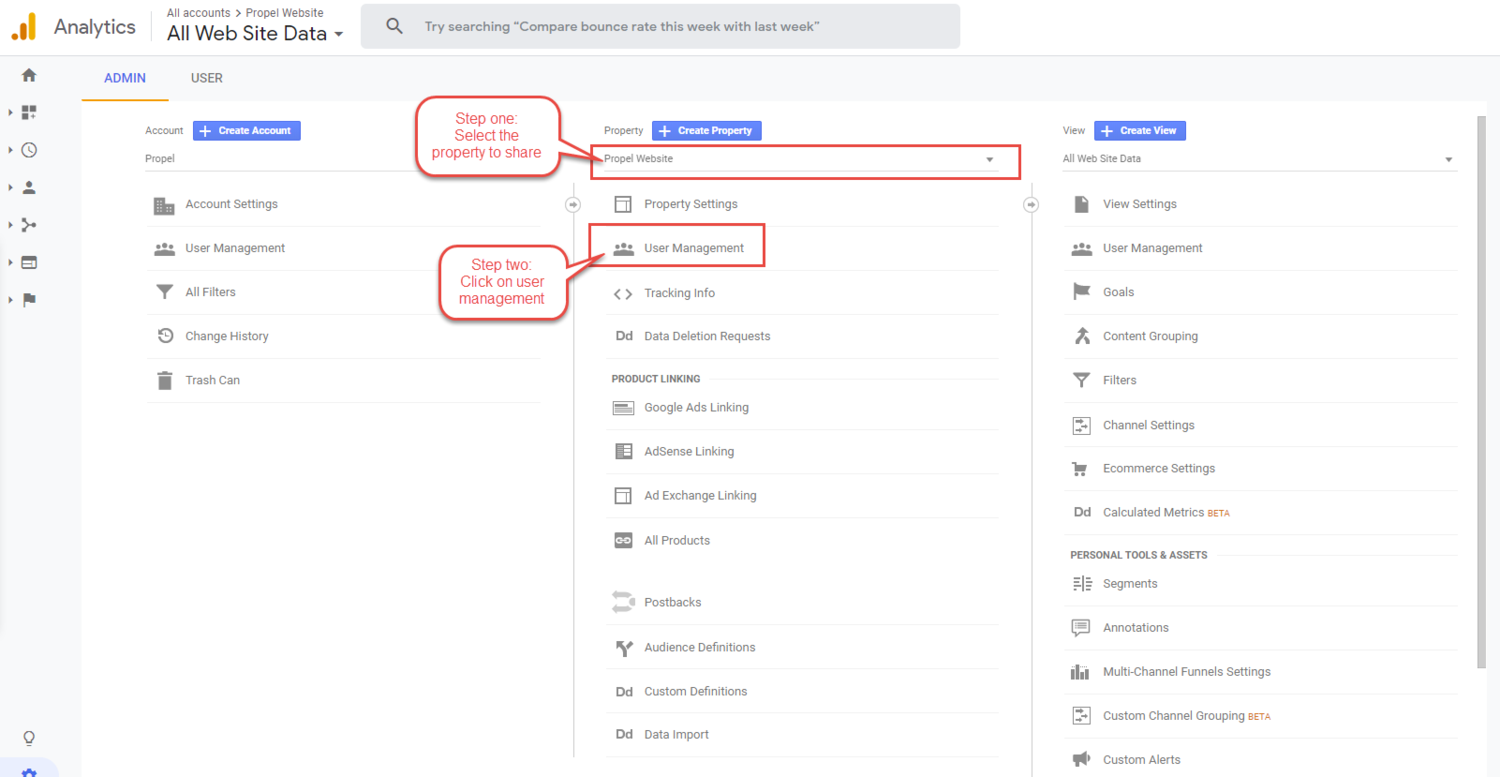Click the Trash Can icon
Image resolution: width=1500 pixels, height=777 pixels.
(164, 380)
